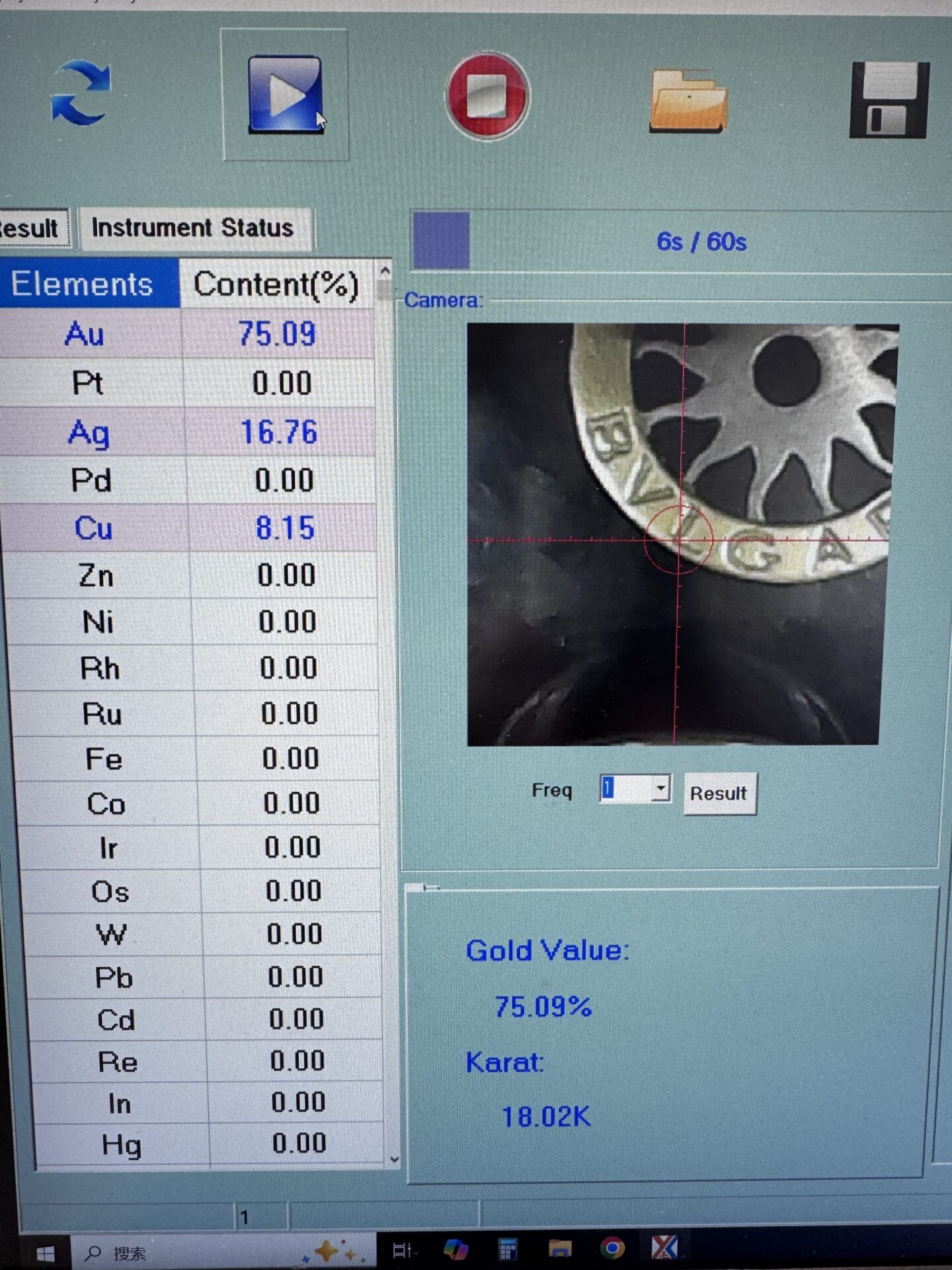Click the Windows taskbar search box
The height and width of the screenshot is (1270, 952).
223,1251
